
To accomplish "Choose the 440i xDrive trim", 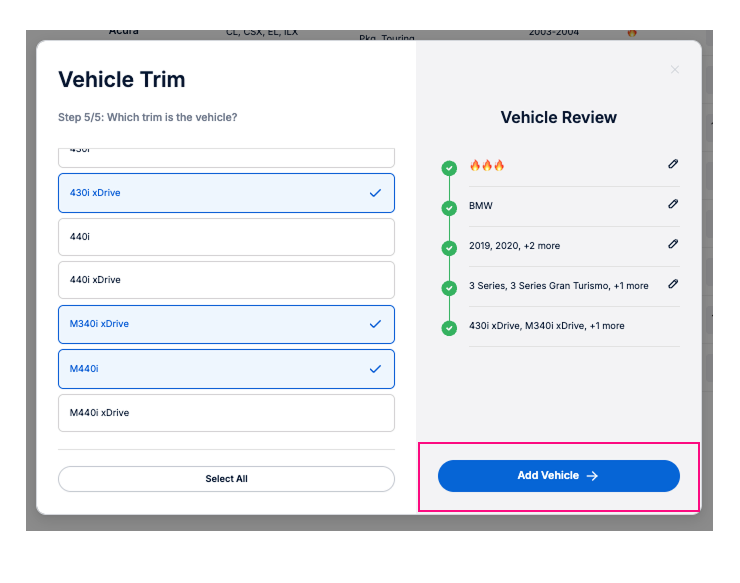I will pyautogui.click(x=226, y=280).
